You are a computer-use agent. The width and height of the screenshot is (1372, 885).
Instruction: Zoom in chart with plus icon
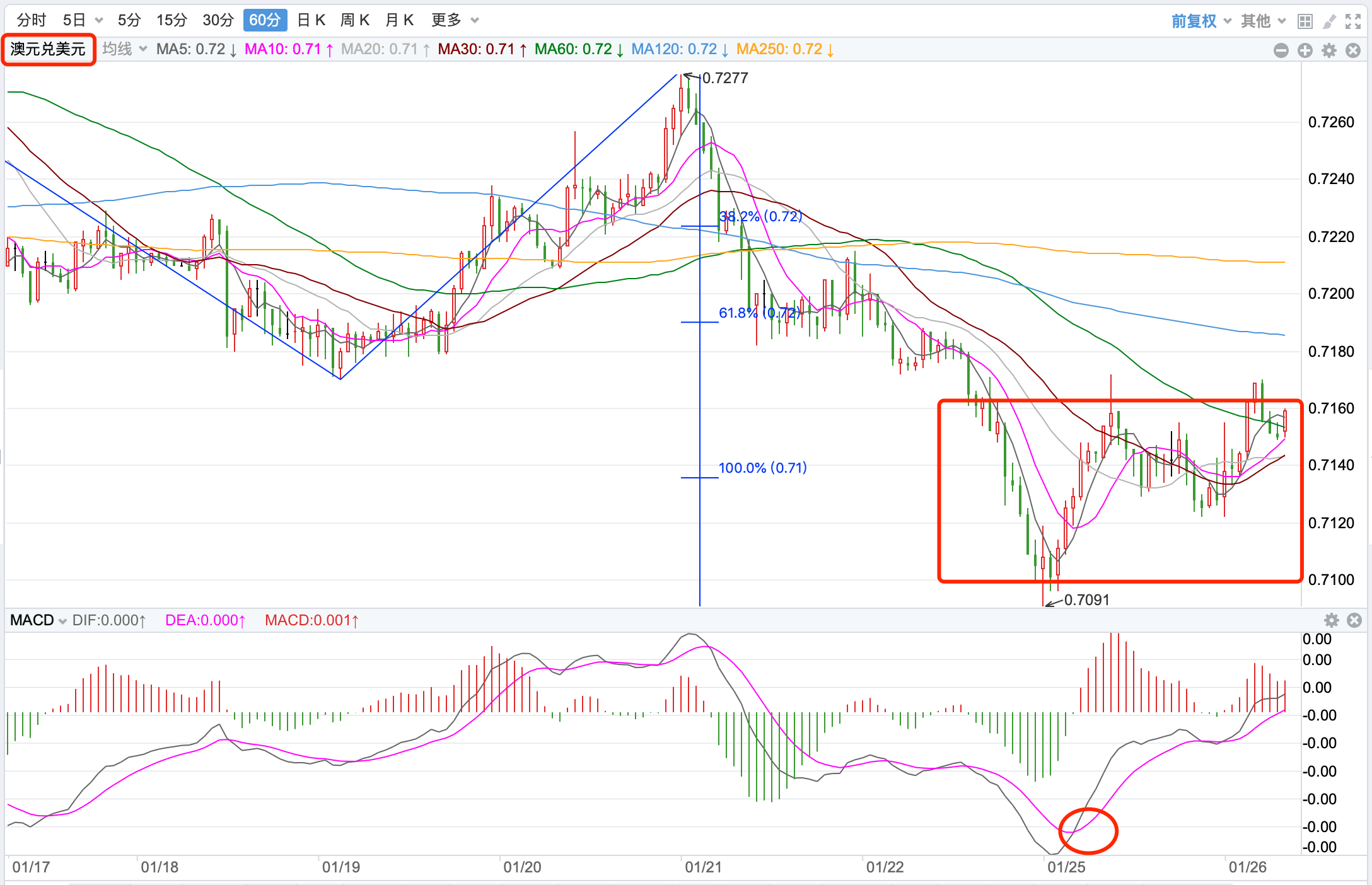pyautogui.click(x=1305, y=50)
